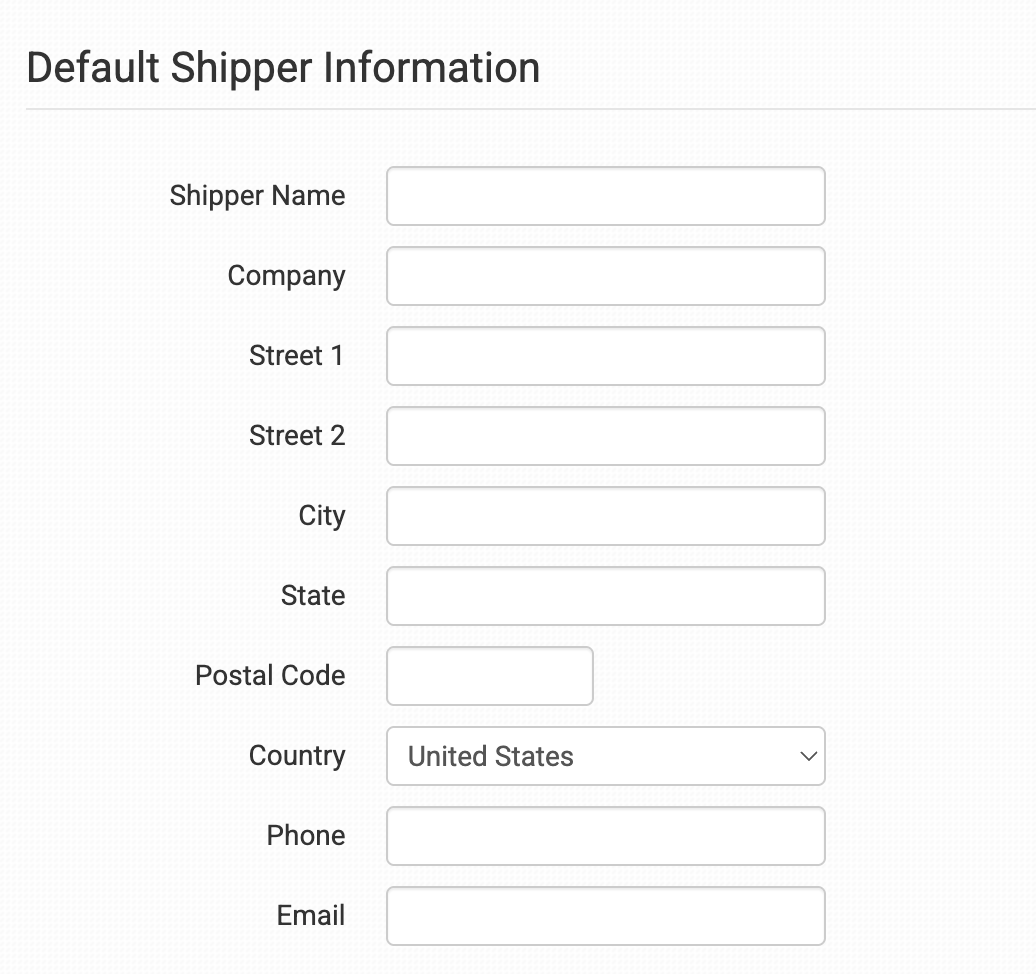Click the "Company" field label

(286, 276)
